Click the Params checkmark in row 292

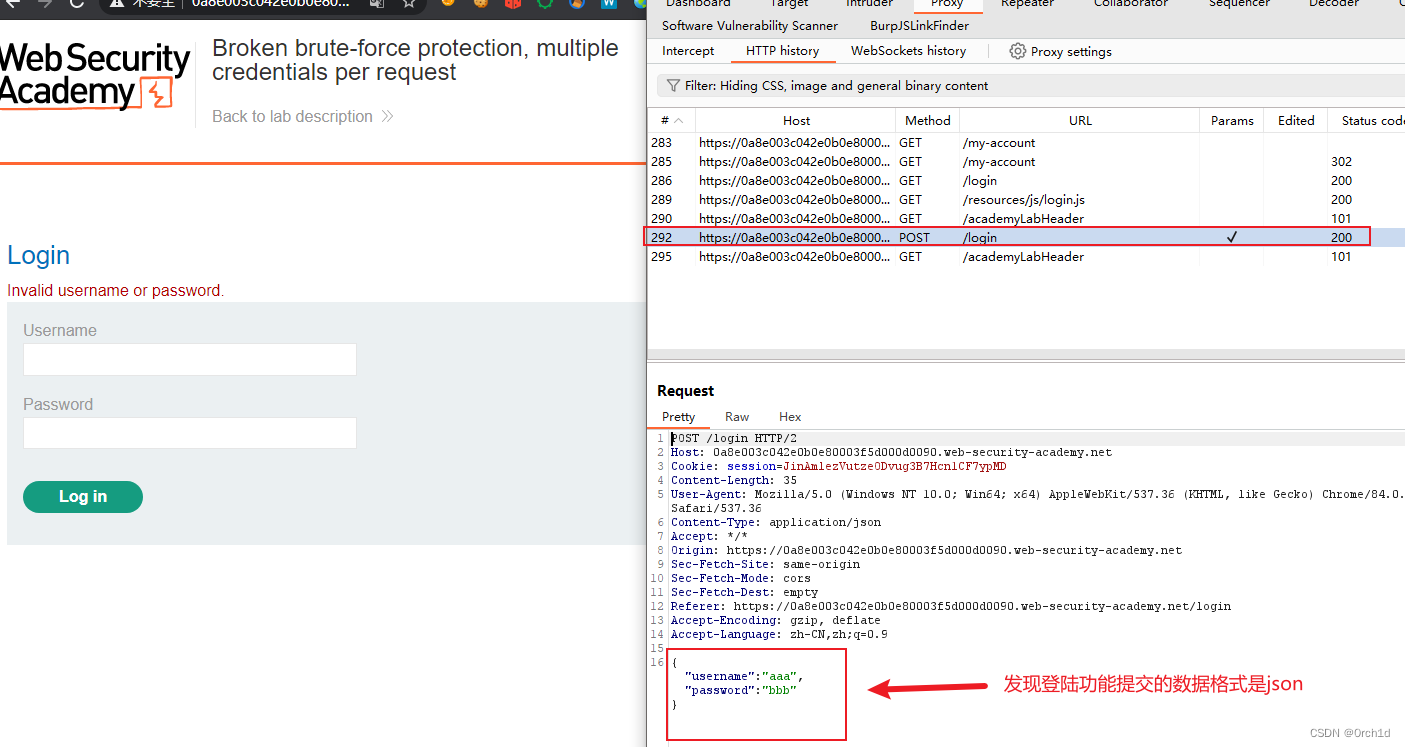click(x=1232, y=238)
